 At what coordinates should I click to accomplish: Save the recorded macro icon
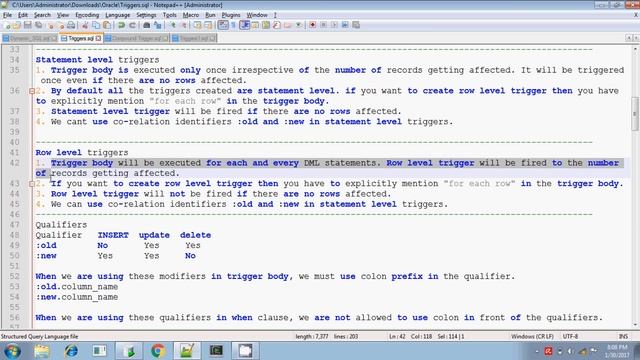click(x=356, y=25)
